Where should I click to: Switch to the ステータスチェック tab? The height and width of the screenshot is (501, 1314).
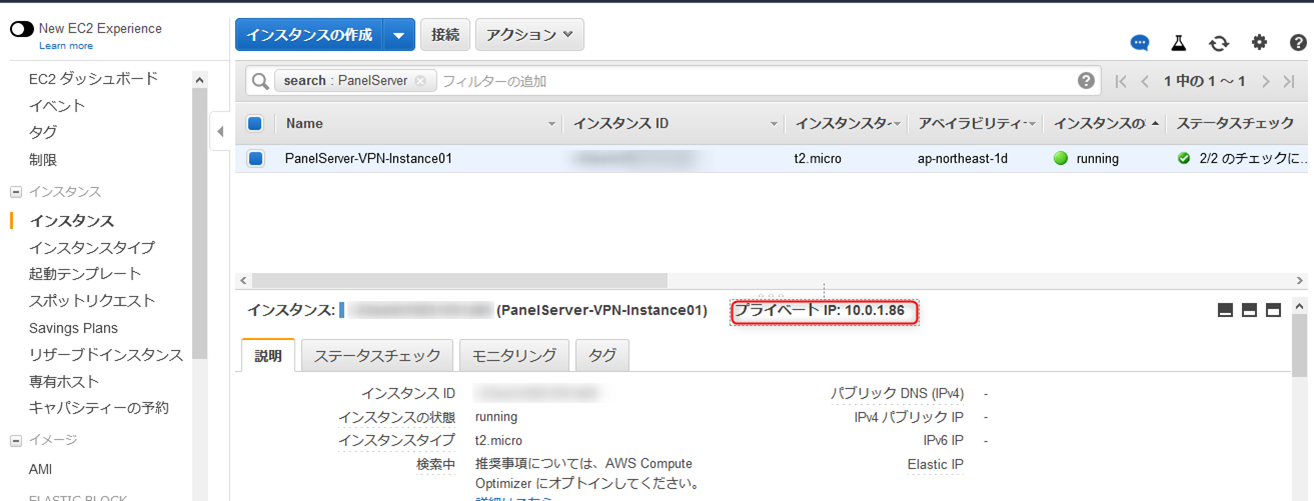377,355
